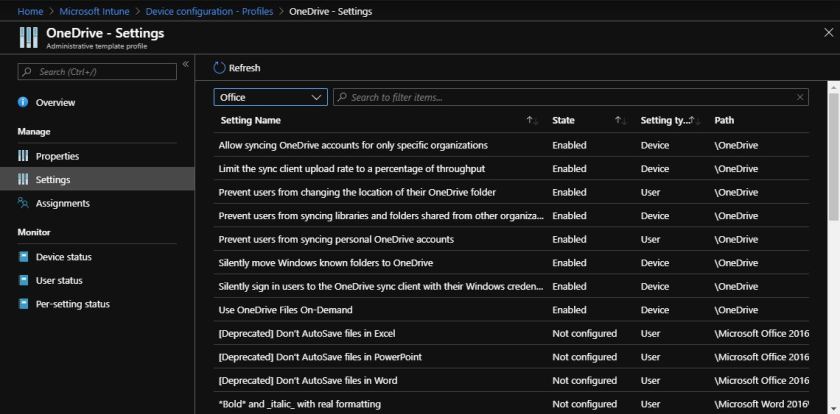Click Enabled state of Use OneDrive Files On-Demand
This screenshot has height=414, width=840.
click(569, 310)
